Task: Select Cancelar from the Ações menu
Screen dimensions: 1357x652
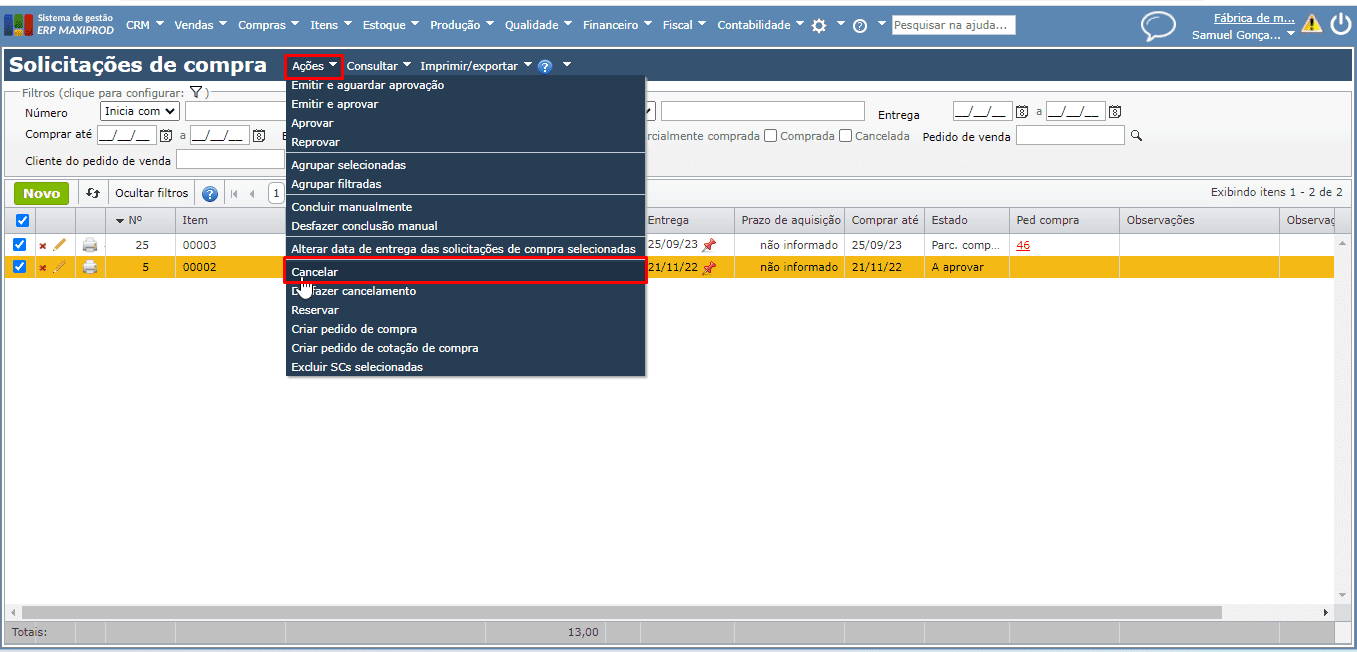Action: coord(315,272)
